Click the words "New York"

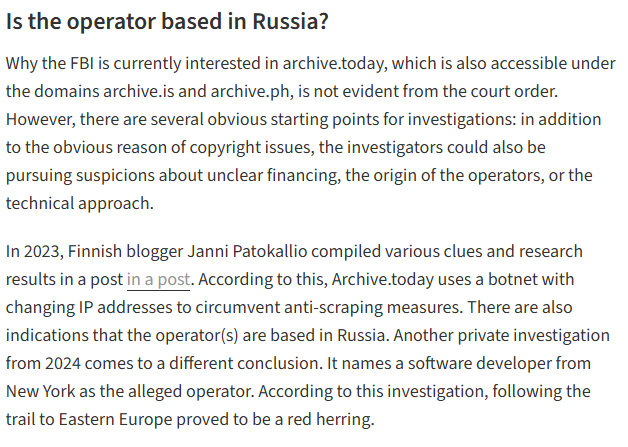[x=40, y=391]
